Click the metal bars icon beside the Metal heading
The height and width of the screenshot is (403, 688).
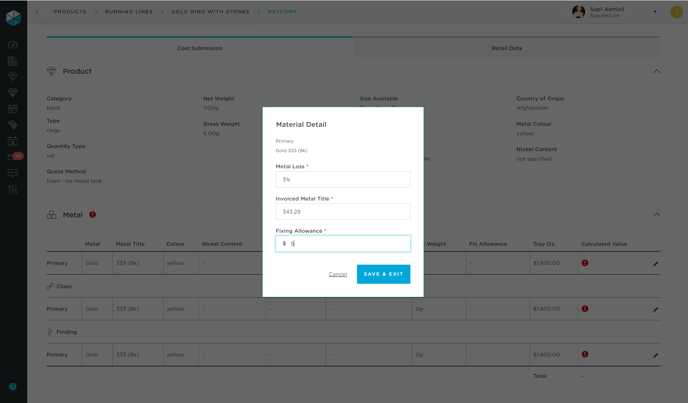51,215
